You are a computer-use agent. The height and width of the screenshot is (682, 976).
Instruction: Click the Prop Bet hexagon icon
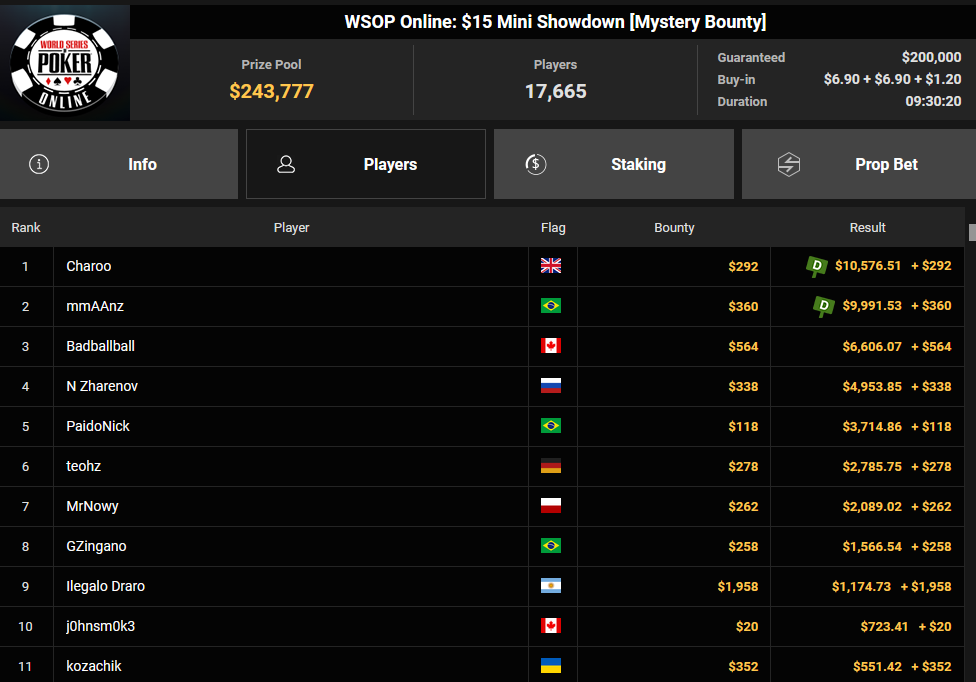[789, 164]
